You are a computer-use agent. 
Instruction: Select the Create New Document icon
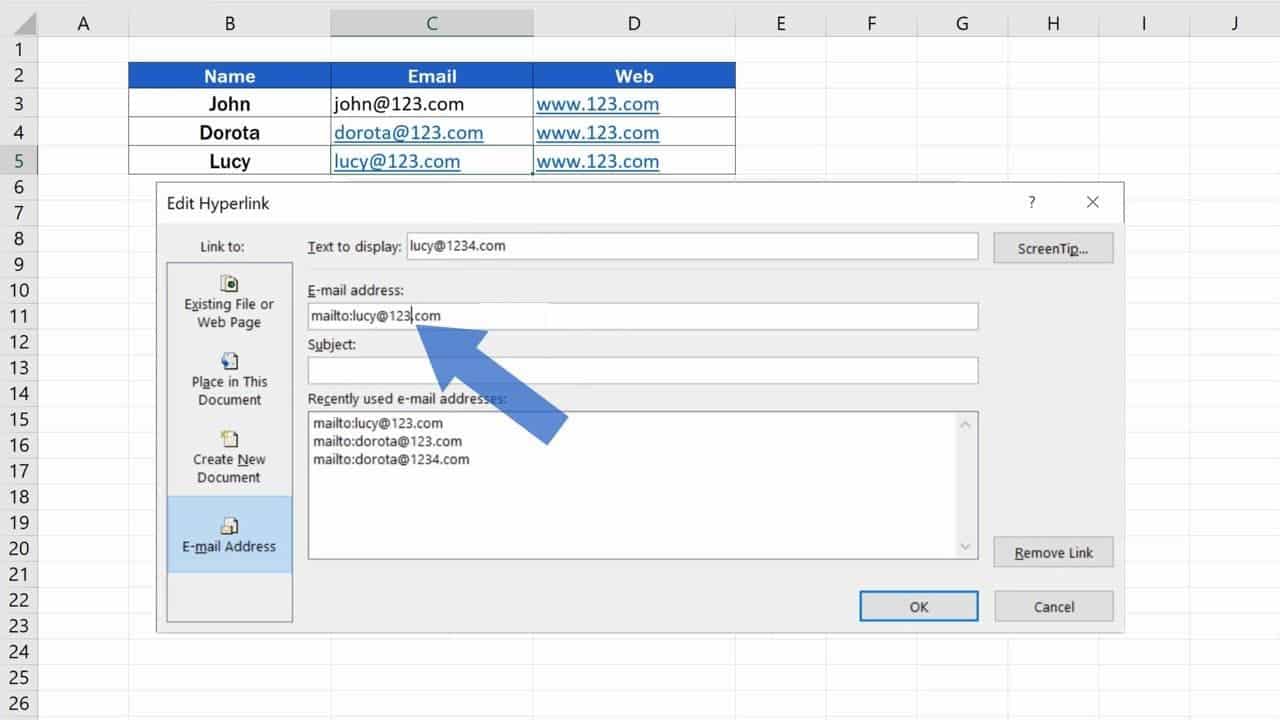[229, 440]
